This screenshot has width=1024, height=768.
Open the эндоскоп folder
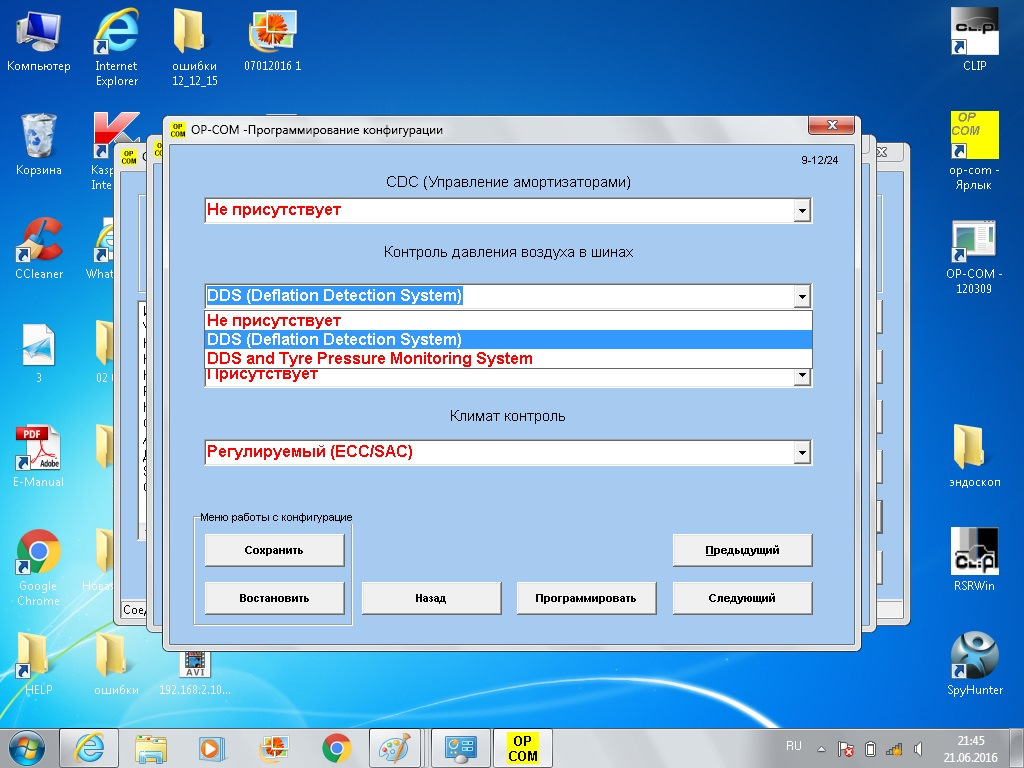click(x=974, y=457)
